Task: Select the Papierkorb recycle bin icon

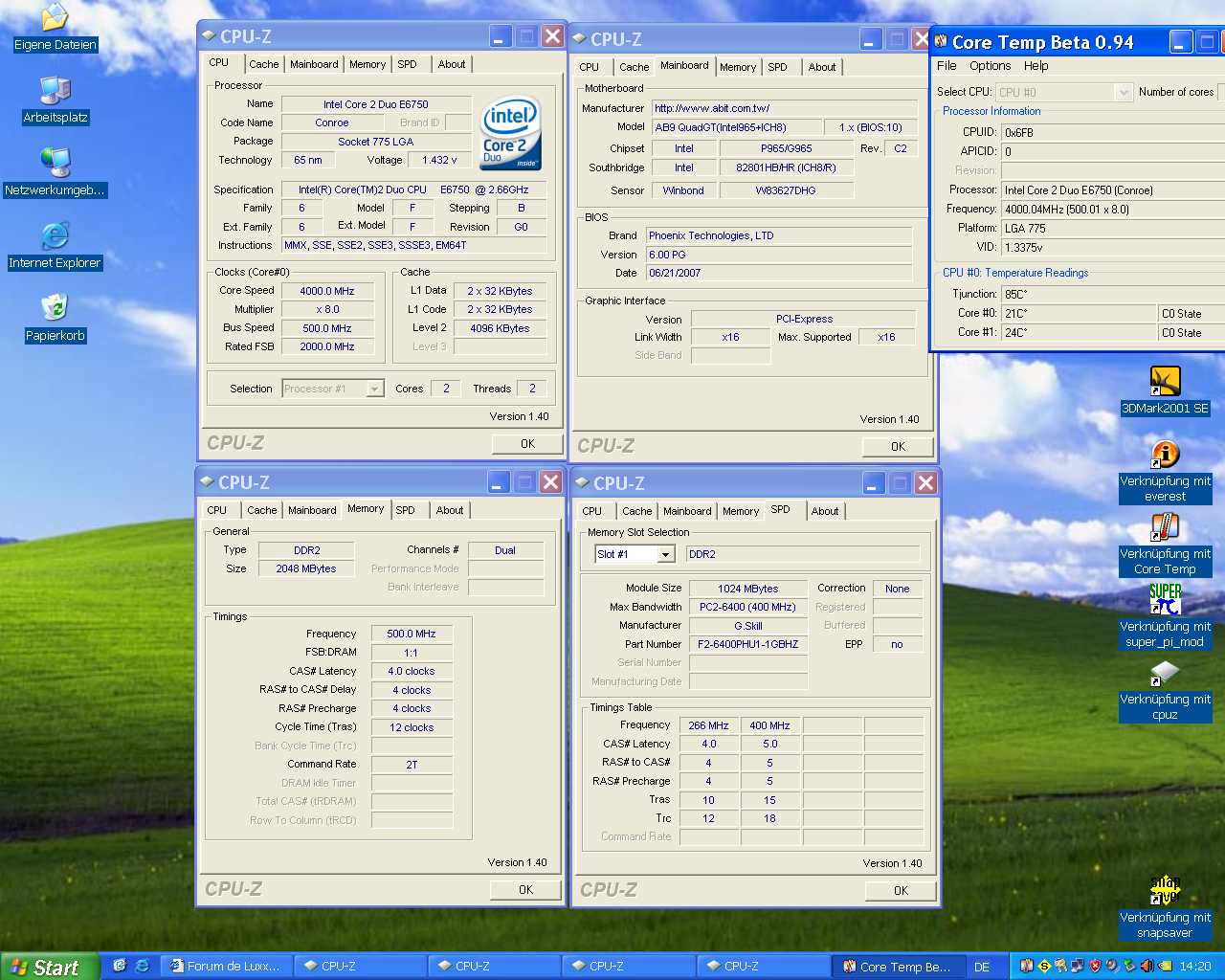Action: point(56,308)
